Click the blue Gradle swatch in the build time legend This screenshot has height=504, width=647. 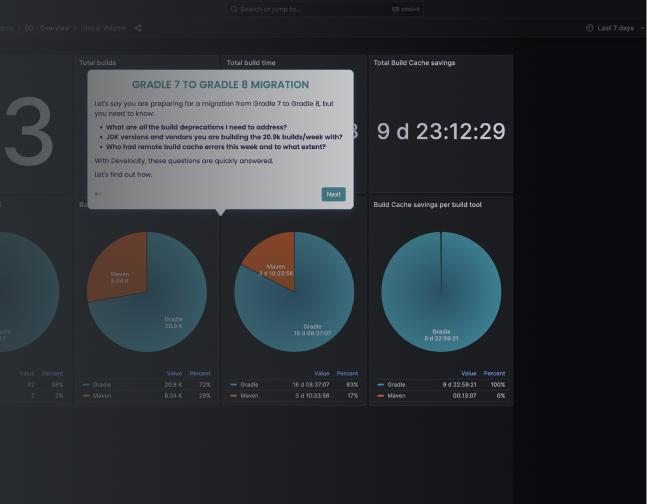[233, 385]
